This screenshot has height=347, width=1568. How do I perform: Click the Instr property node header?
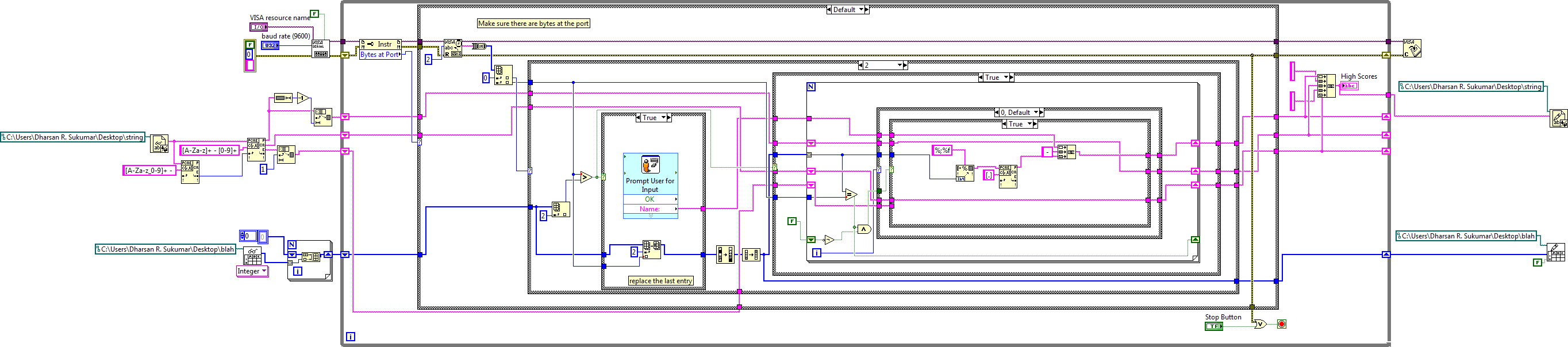coord(381,44)
